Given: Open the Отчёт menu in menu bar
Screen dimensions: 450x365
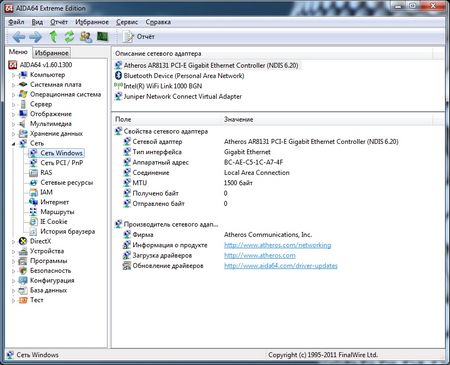Looking at the screenshot, I should point(59,22).
